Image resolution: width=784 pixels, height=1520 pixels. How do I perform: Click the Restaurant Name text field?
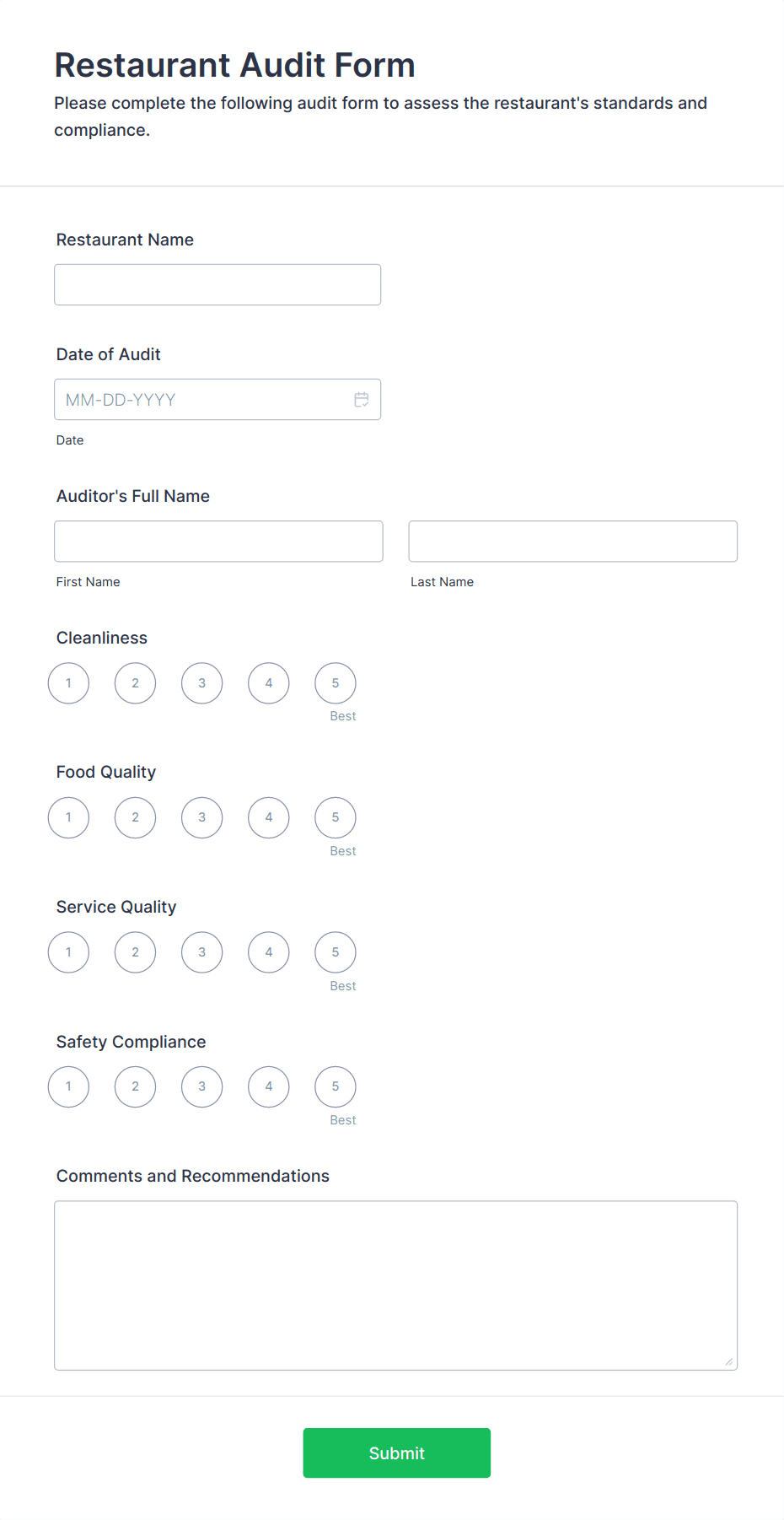pos(217,285)
